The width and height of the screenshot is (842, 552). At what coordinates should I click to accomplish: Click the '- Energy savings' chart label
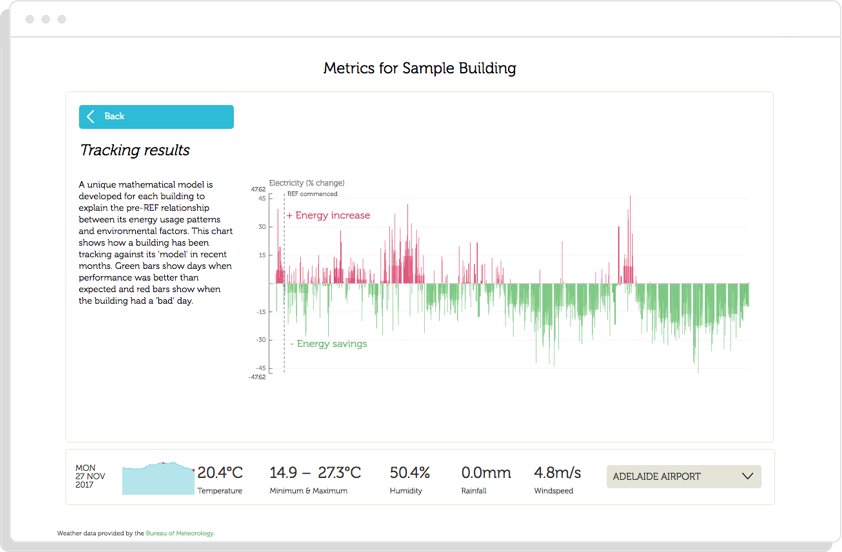tap(328, 344)
